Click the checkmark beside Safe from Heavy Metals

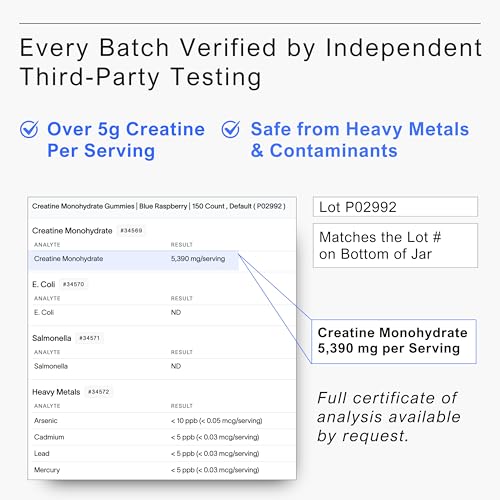coord(231,129)
